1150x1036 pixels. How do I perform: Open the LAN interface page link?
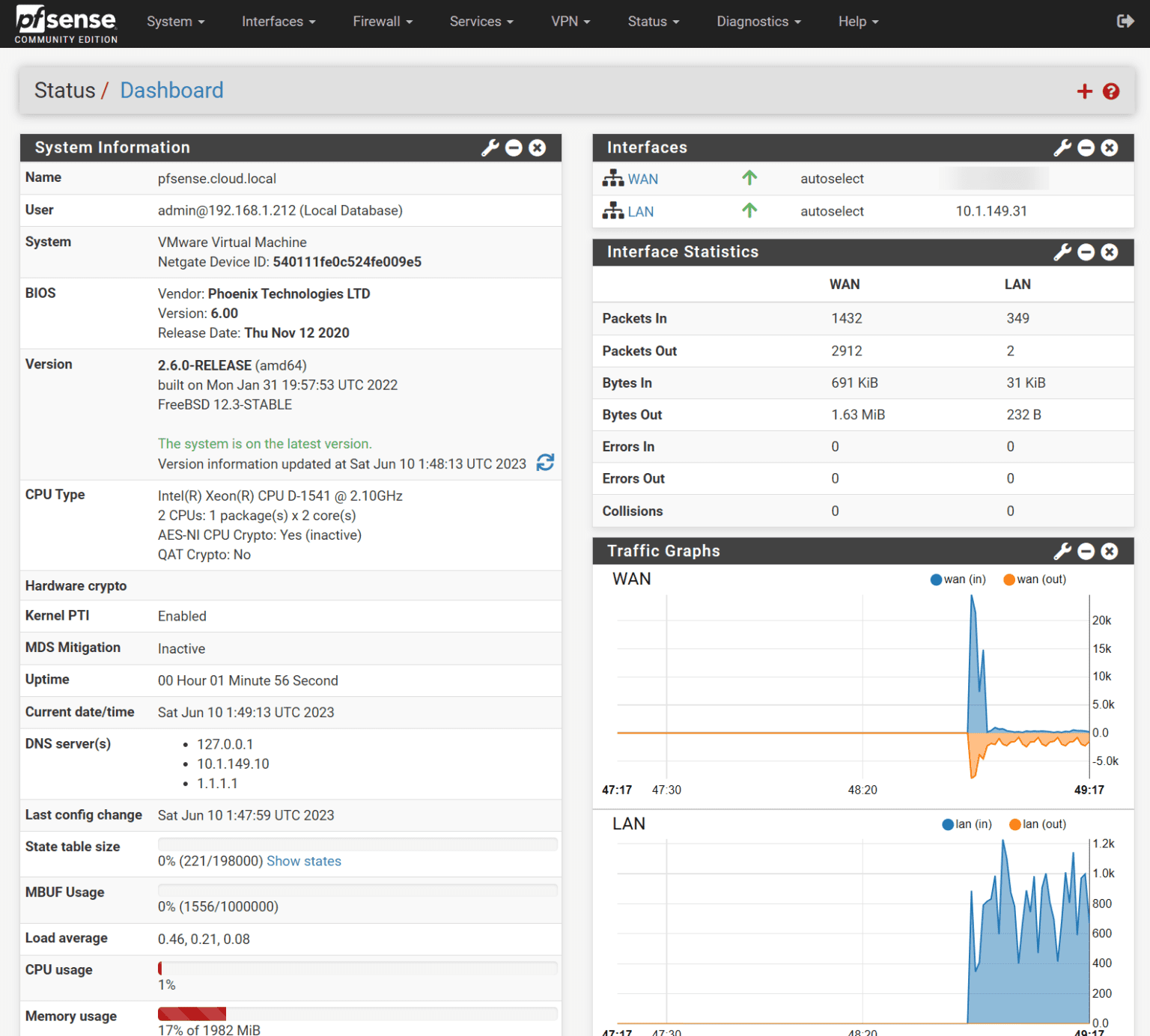click(x=641, y=211)
